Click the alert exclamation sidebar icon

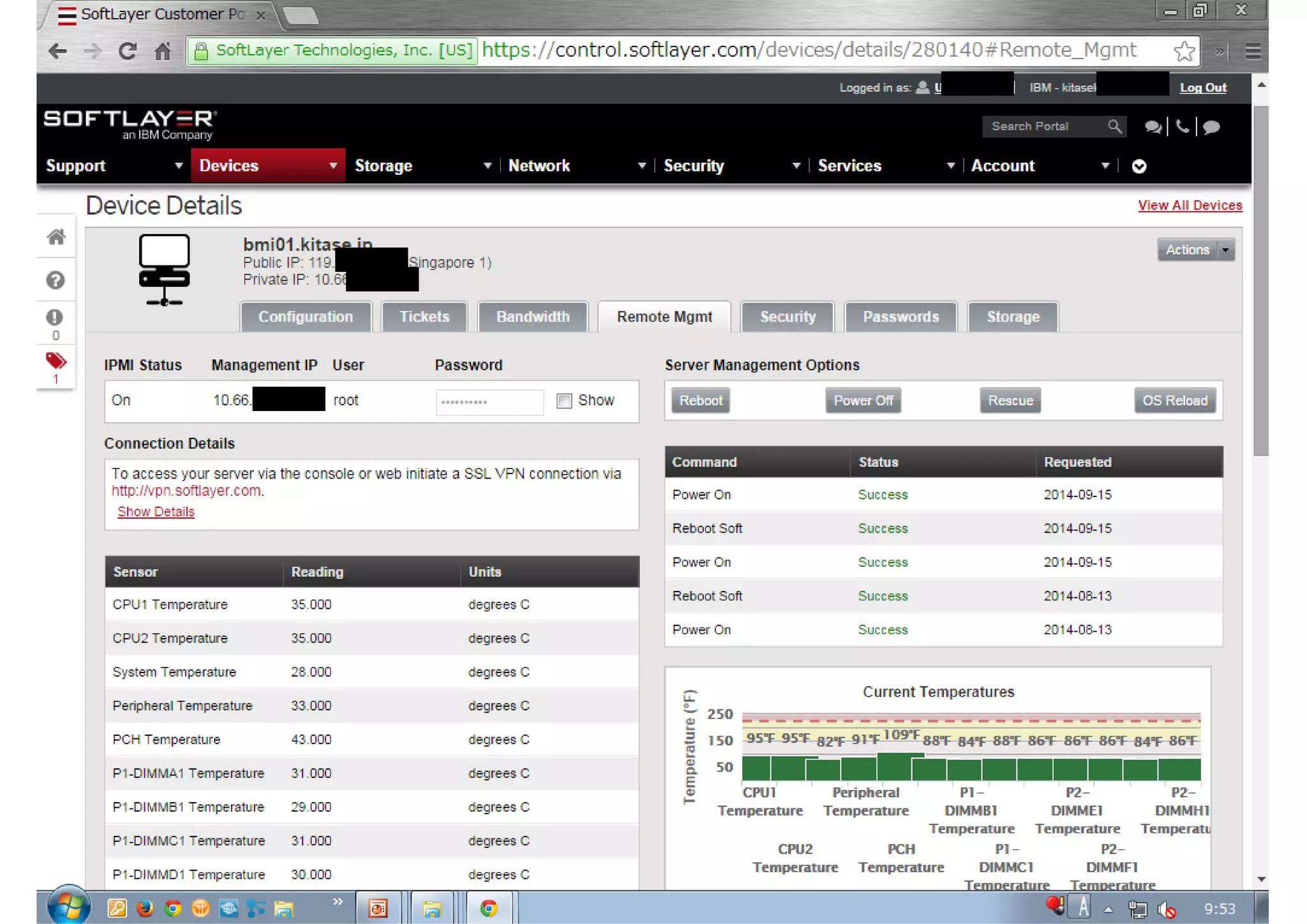tap(55, 318)
